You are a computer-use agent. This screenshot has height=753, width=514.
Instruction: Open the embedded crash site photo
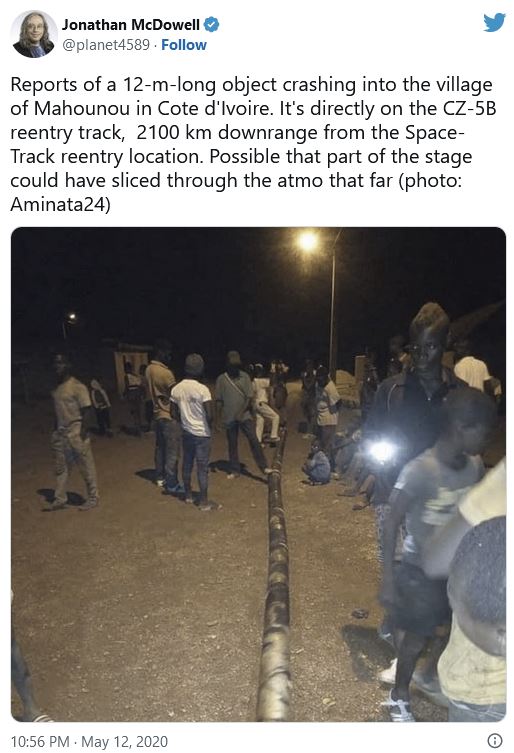click(x=258, y=474)
